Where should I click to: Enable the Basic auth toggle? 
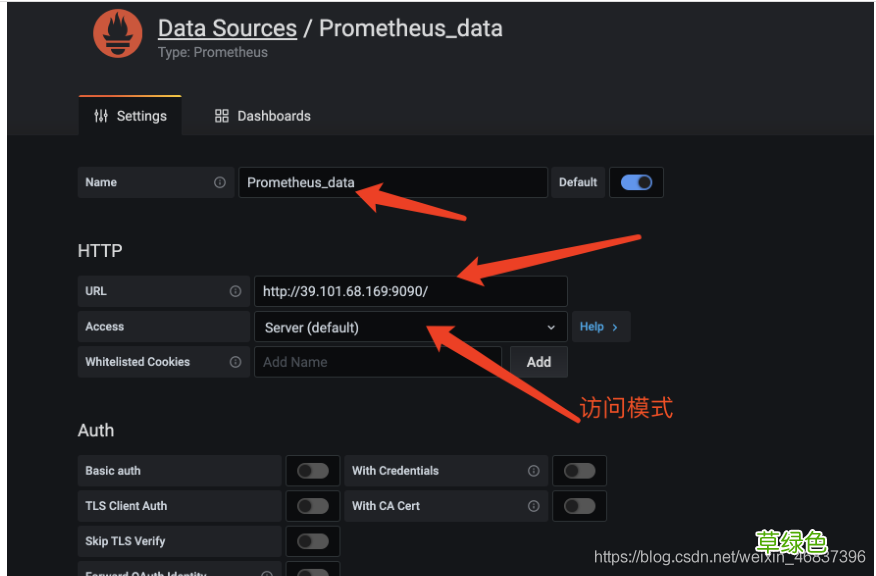tap(313, 471)
